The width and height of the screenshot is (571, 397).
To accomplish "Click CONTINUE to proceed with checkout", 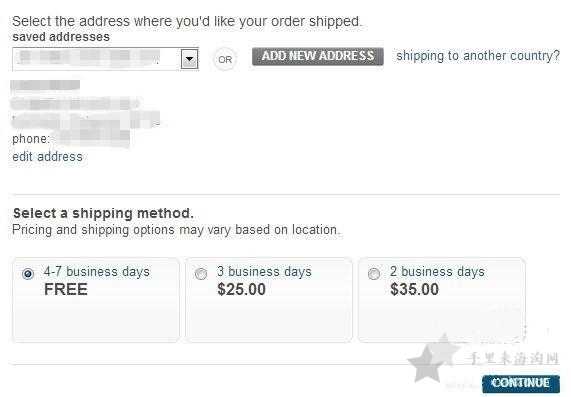I will click(x=521, y=383).
